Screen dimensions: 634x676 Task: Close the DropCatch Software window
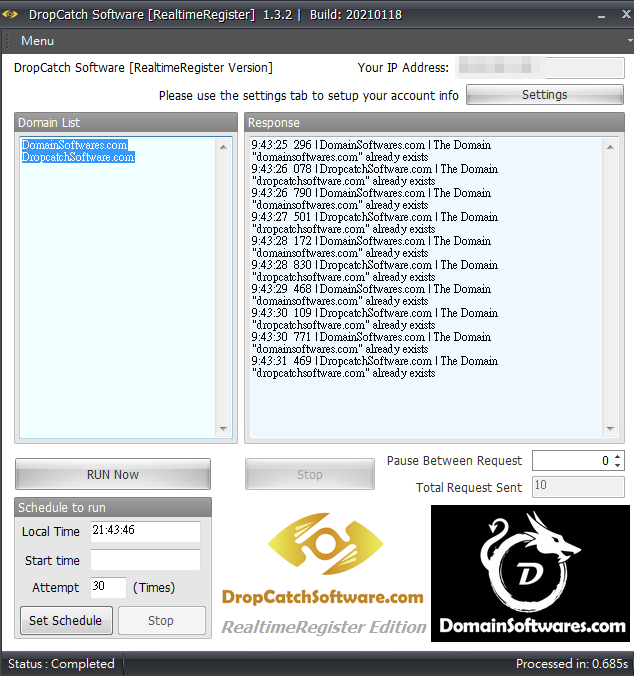[626, 14]
